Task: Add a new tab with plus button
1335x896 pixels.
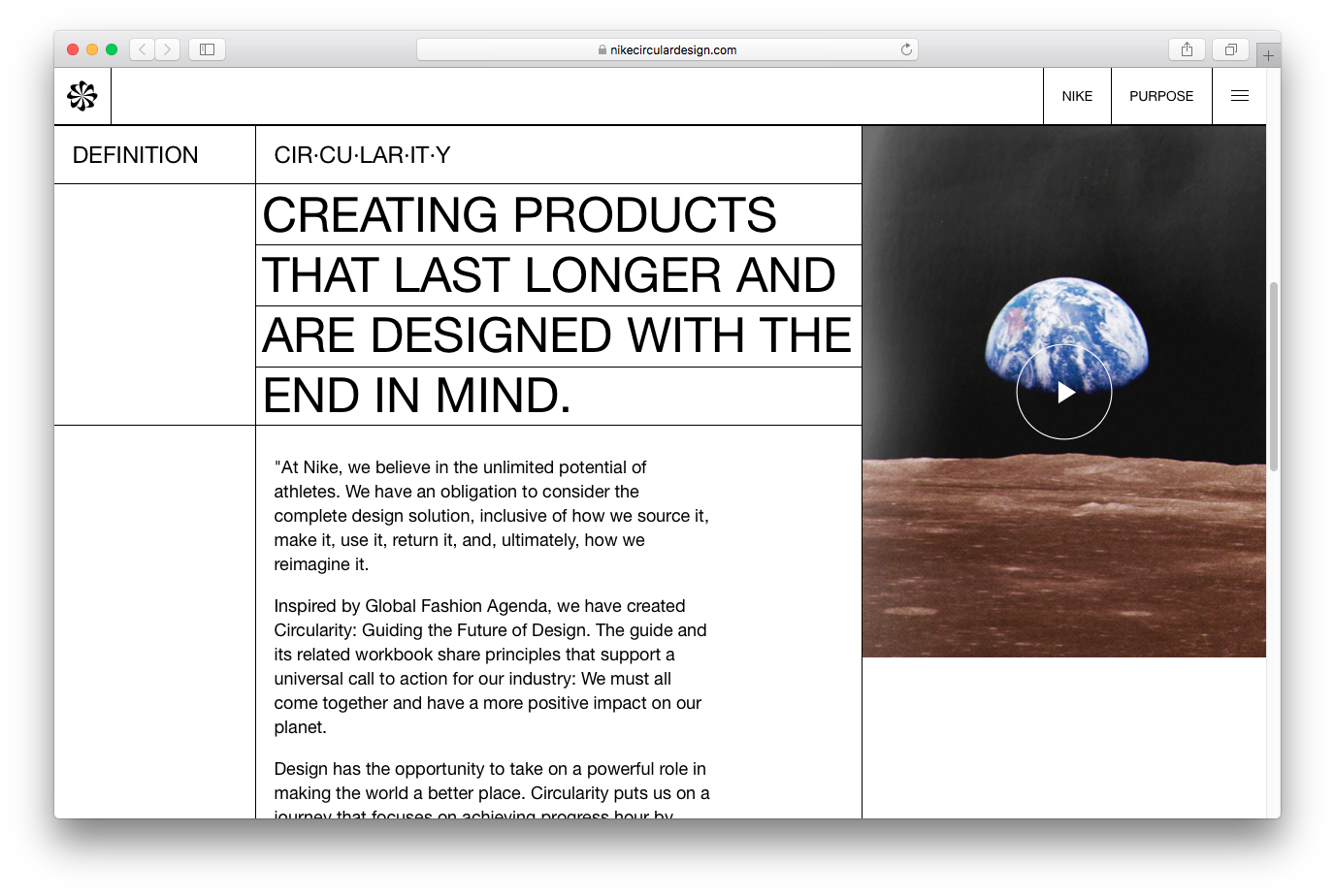Action: point(1268,55)
